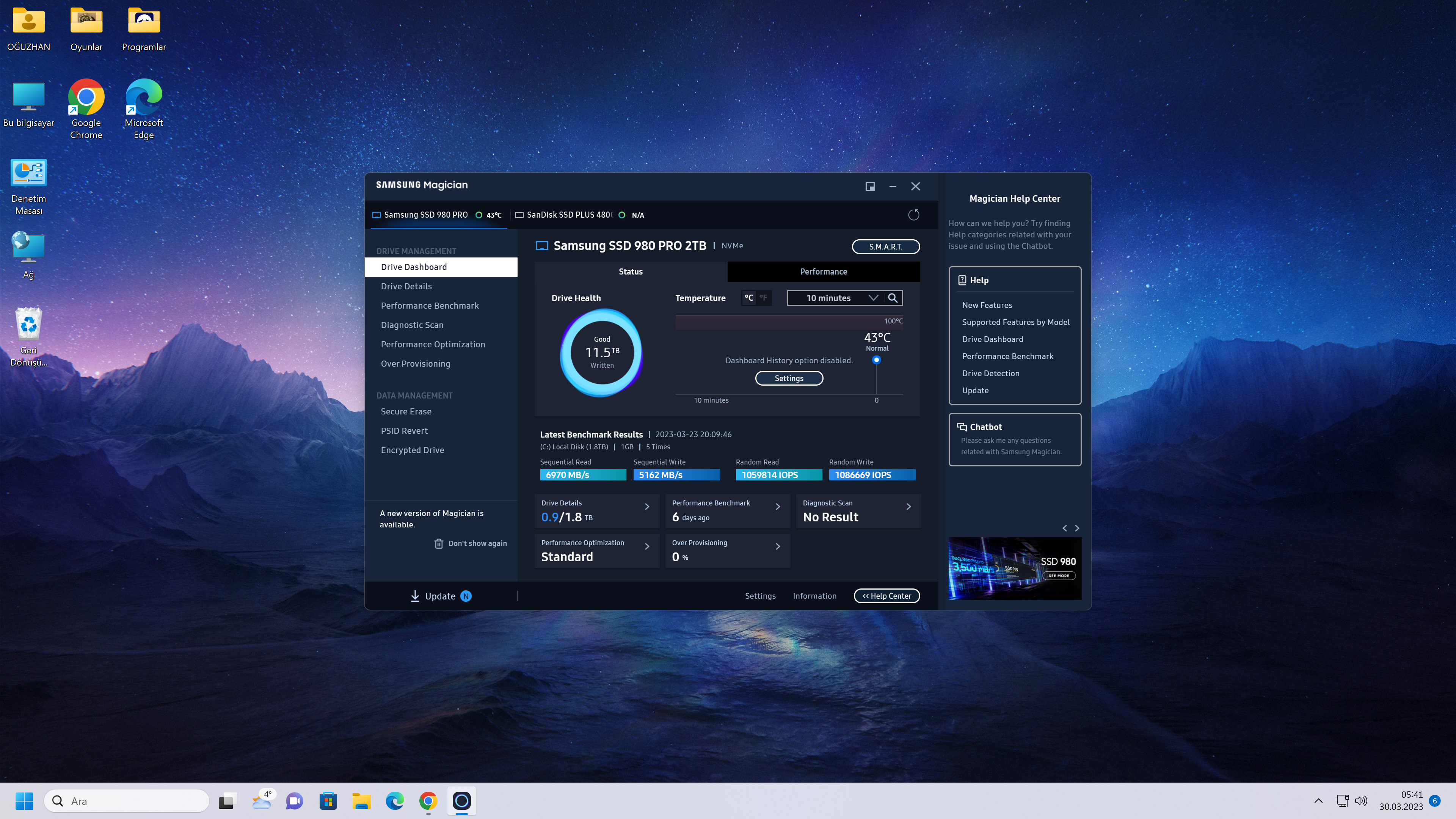Image resolution: width=1456 pixels, height=819 pixels.
Task: Click the blue N badge next to Update
Action: 466,596
